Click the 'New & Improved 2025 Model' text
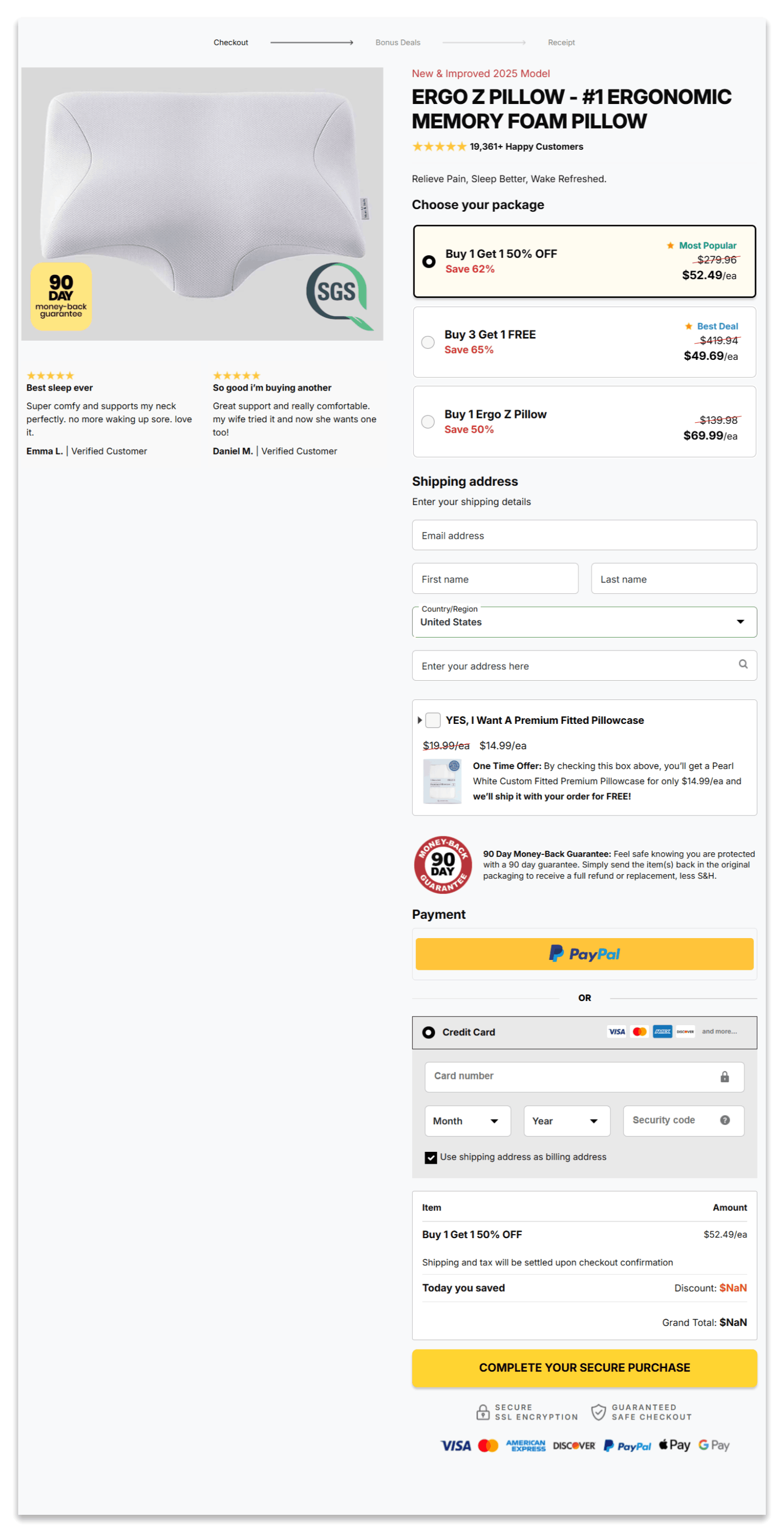This screenshot has height=1533, width=784. click(480, 73)
